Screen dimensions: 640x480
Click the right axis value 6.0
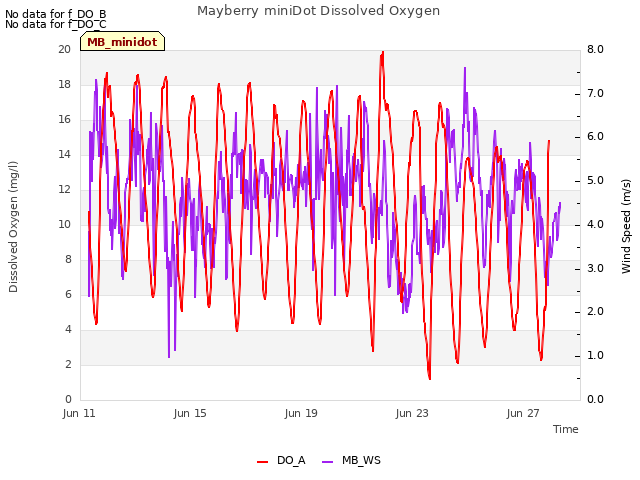[595, 137]
